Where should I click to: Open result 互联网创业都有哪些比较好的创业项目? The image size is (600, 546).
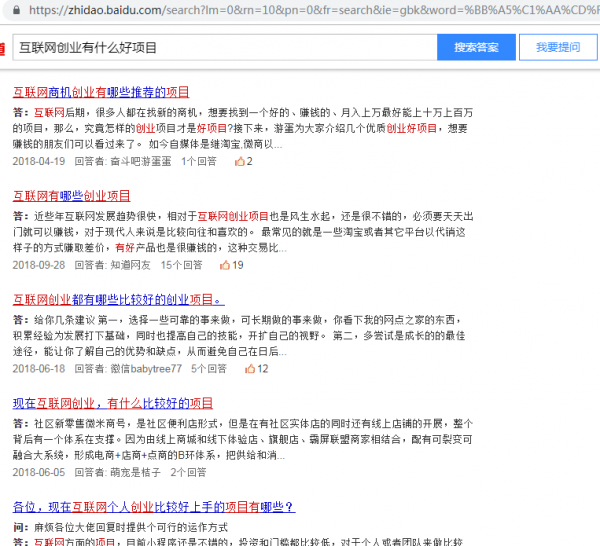[119, 300]
